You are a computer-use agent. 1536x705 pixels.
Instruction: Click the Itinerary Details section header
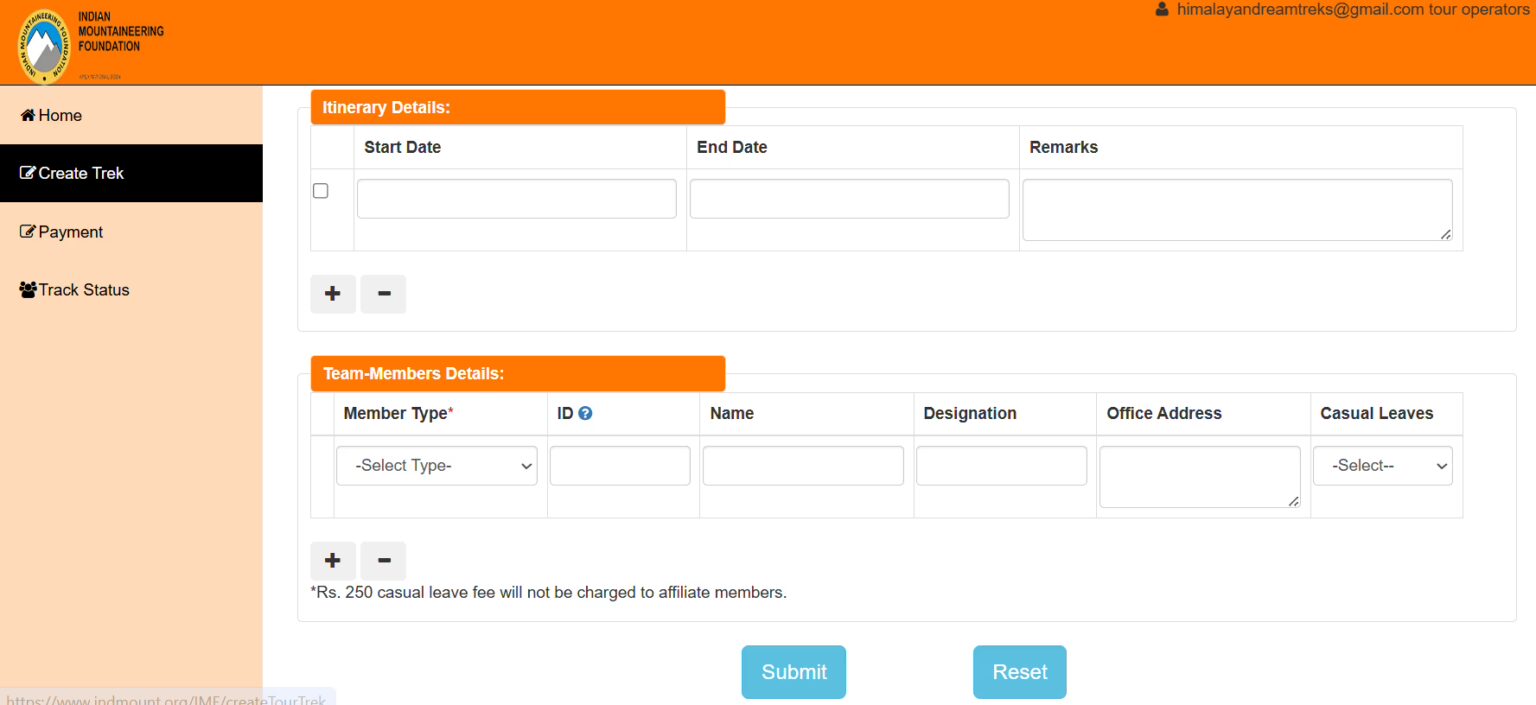(x=518, y=107)
